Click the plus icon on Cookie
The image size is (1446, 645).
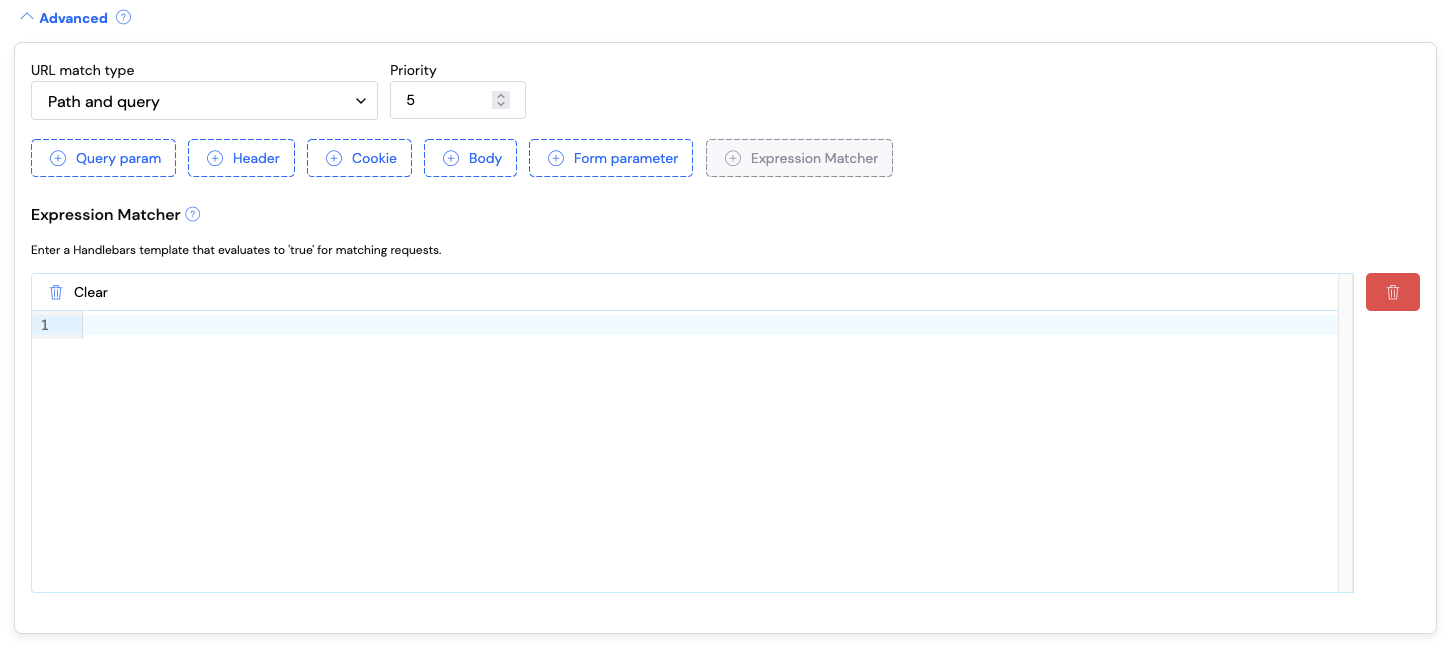coord(334,157)
